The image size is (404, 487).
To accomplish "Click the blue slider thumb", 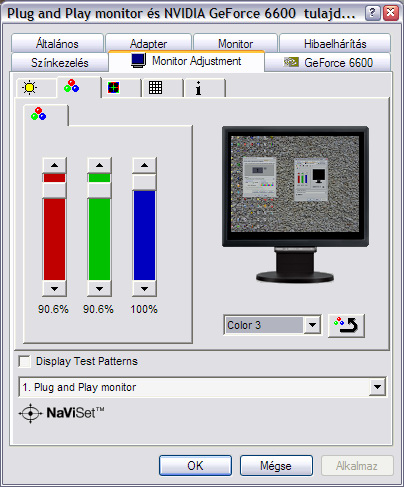I will (x=144, y=182).
